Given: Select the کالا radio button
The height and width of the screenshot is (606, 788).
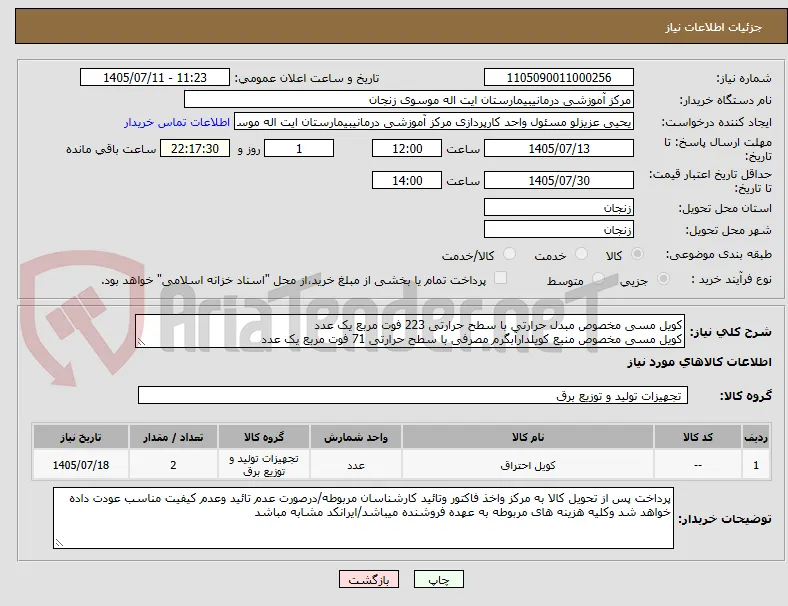Looking at the screenshot, I should point(637,254).
